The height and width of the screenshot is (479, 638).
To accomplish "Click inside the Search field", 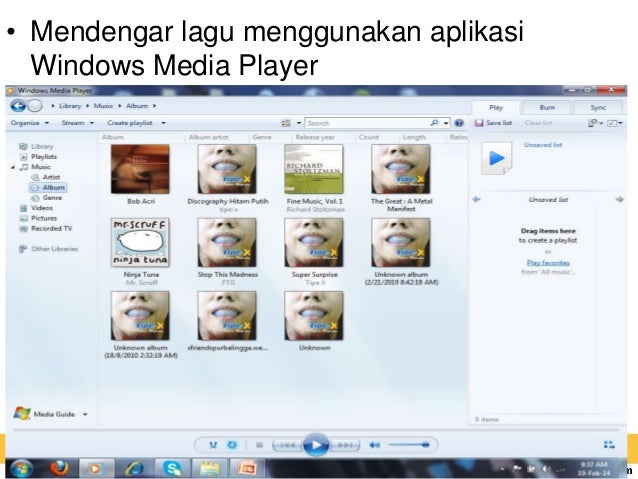I will [368, 123].
